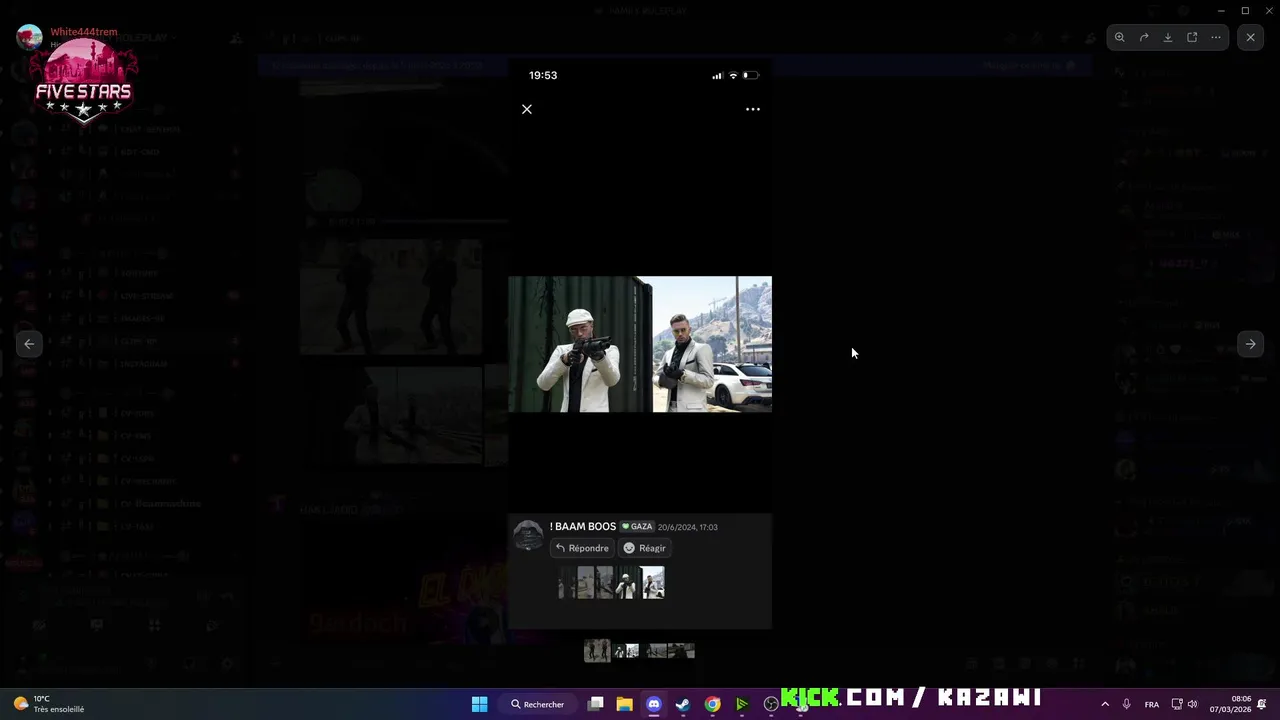Download the image with the save icon
Screen dimensions: 1280x720
coord(1168,37)
